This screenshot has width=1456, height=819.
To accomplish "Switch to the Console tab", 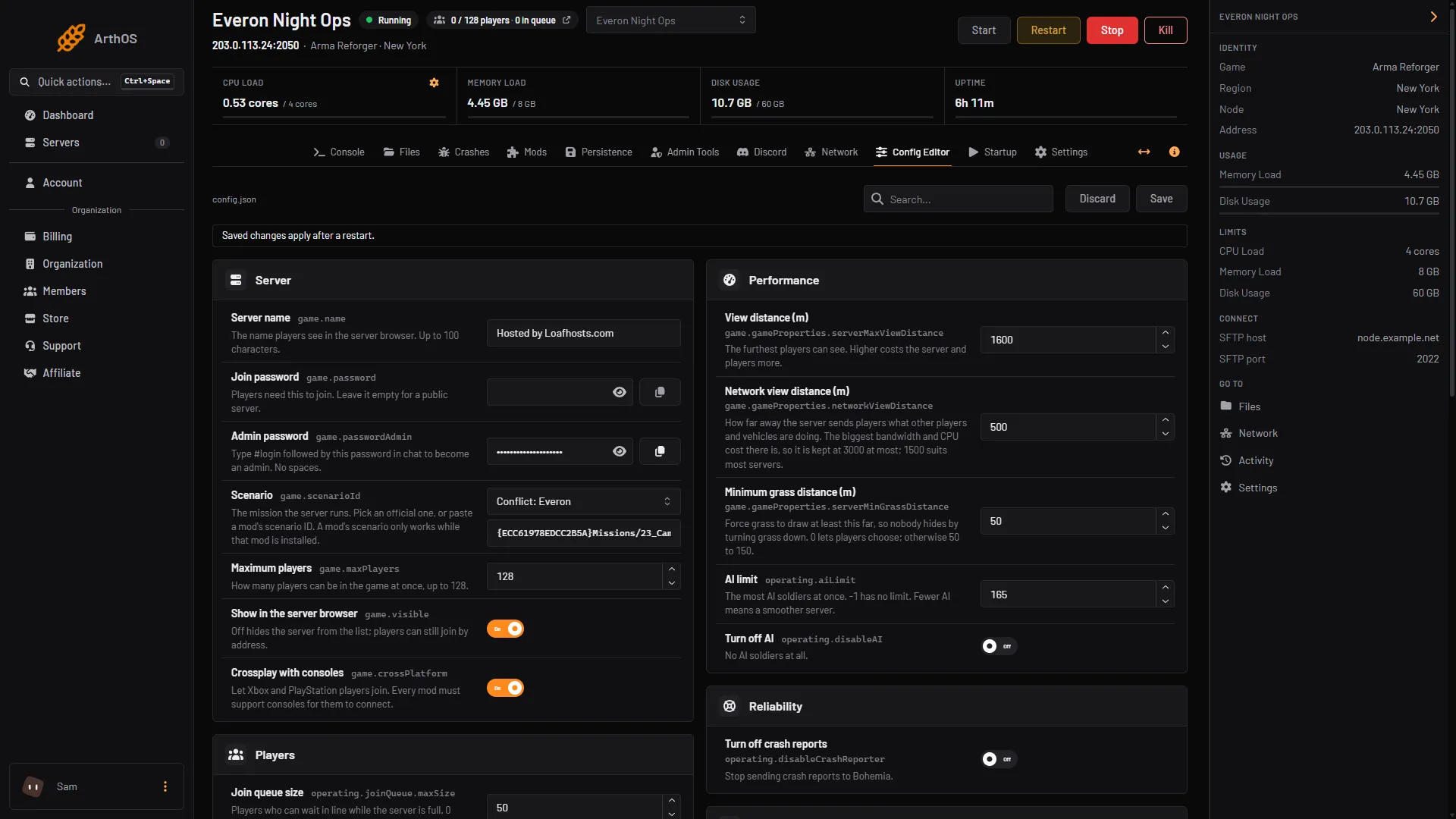I will click(339, 152).
